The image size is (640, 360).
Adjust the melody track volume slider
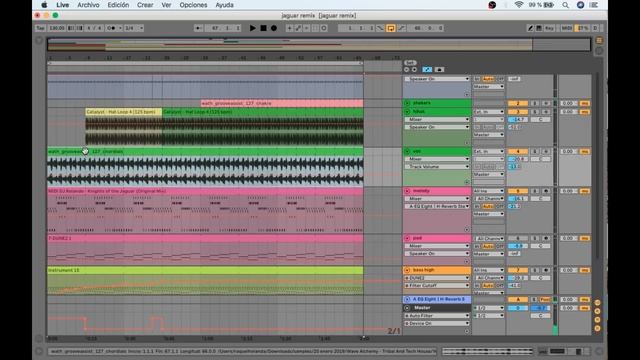(x=518, y=198)
